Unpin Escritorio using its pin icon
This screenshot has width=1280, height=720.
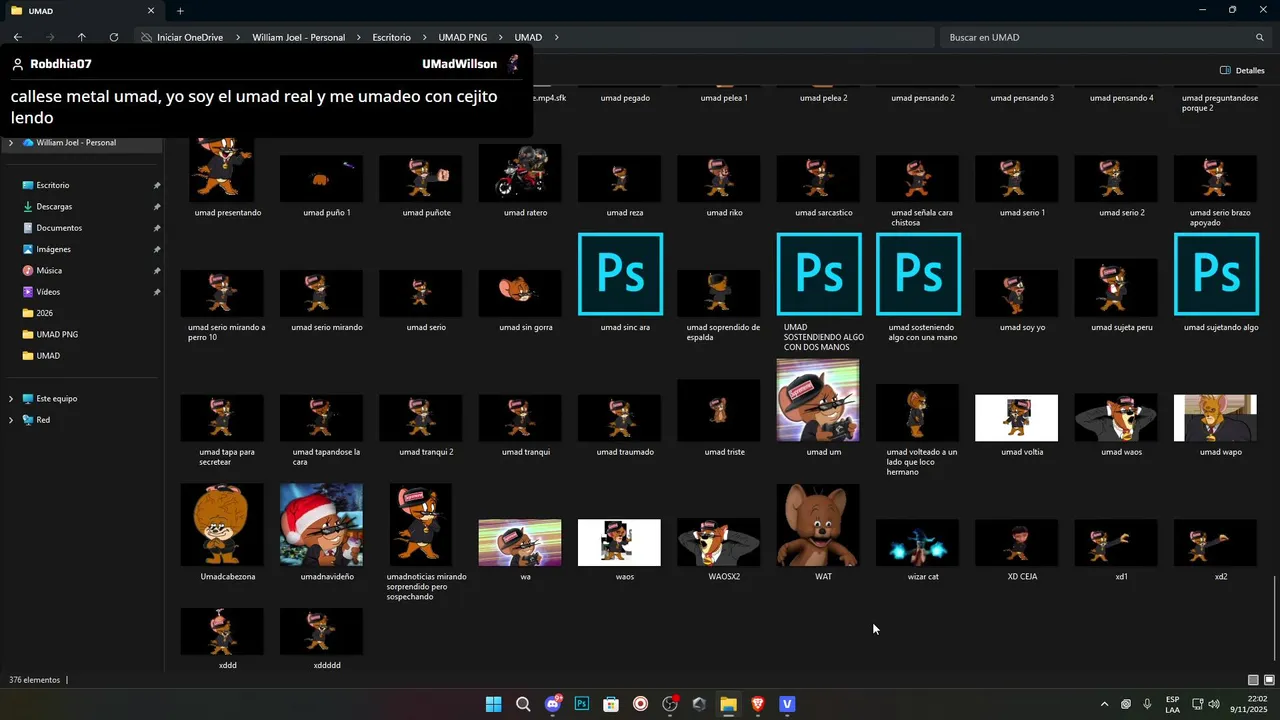tap(157, 185)
